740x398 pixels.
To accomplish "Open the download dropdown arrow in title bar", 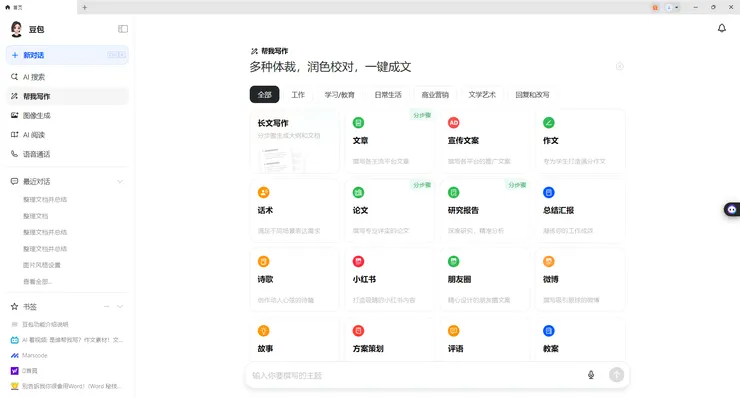I will click(x=677, y=8).
